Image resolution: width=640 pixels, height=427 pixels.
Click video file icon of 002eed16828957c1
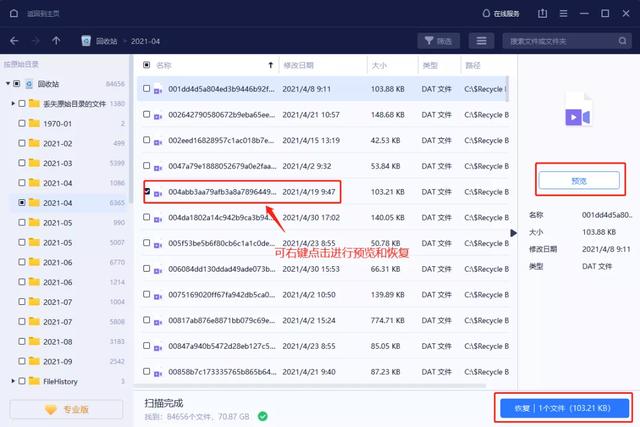tap(158, 142)
